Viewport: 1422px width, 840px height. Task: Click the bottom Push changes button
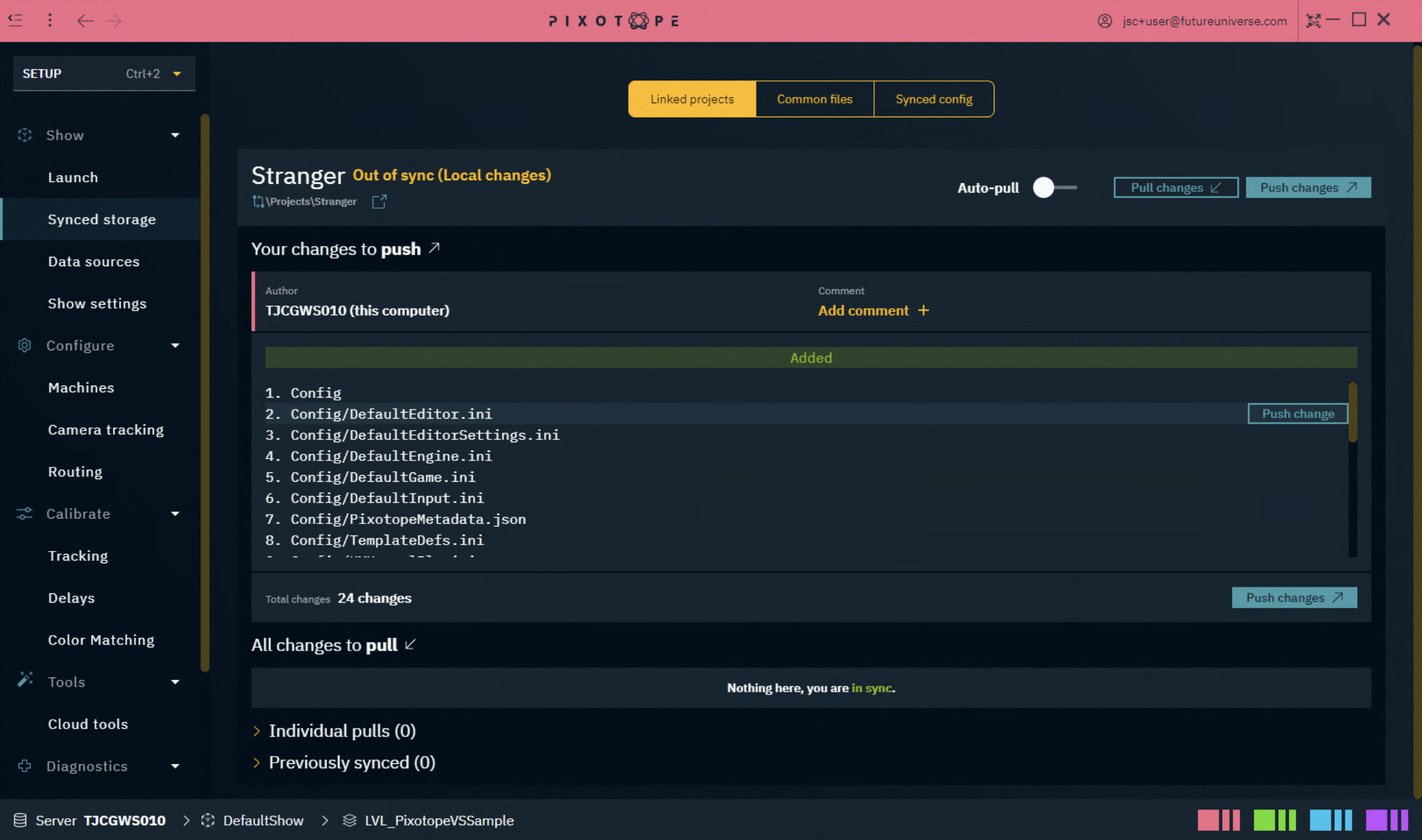1294,598
